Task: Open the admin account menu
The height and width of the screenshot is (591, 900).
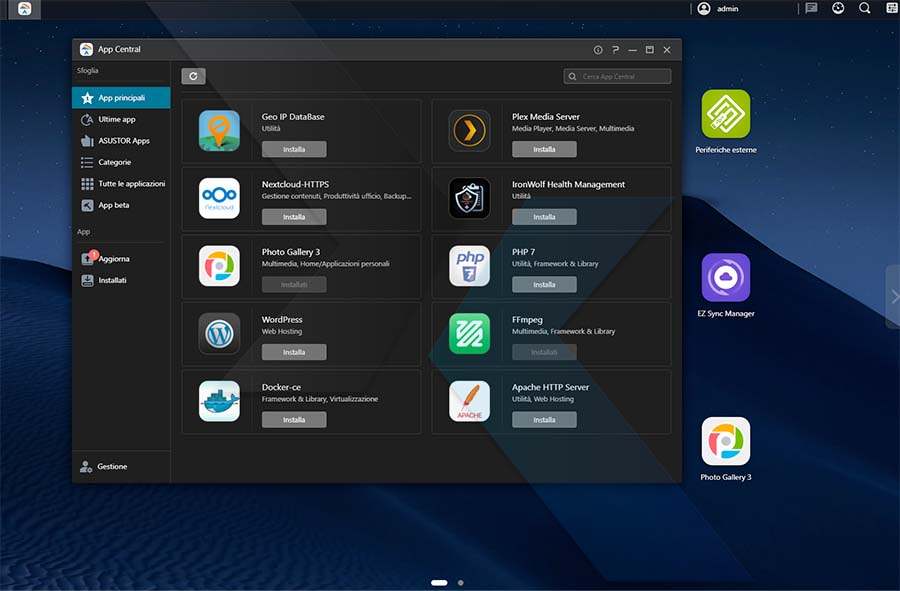Action: click(718, 8)
